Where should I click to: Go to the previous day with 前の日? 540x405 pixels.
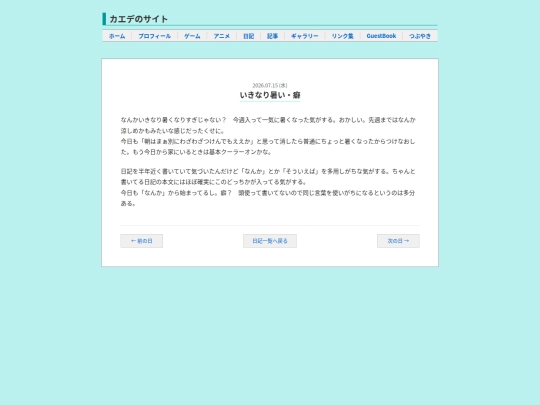click(142, 241)
